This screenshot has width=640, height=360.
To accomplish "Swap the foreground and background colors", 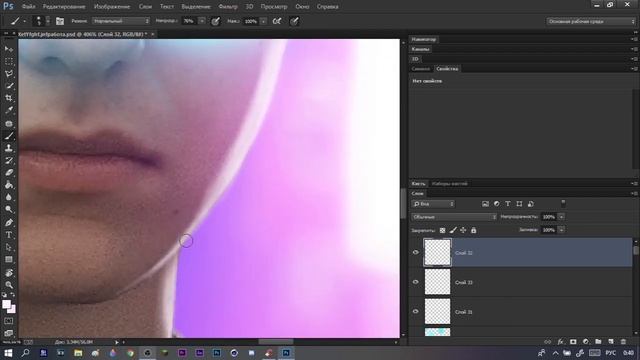I will pos(13,294).
